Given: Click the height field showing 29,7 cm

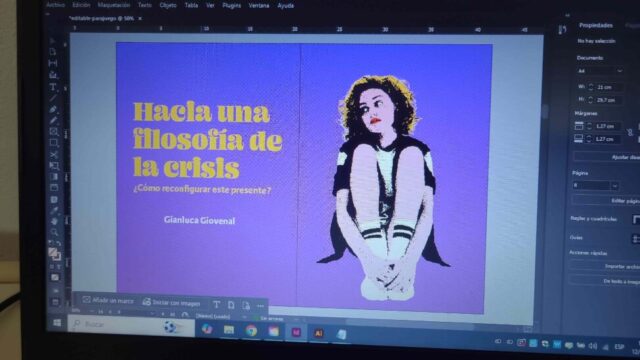Looking at the screenshot, I should pos(609,100).
